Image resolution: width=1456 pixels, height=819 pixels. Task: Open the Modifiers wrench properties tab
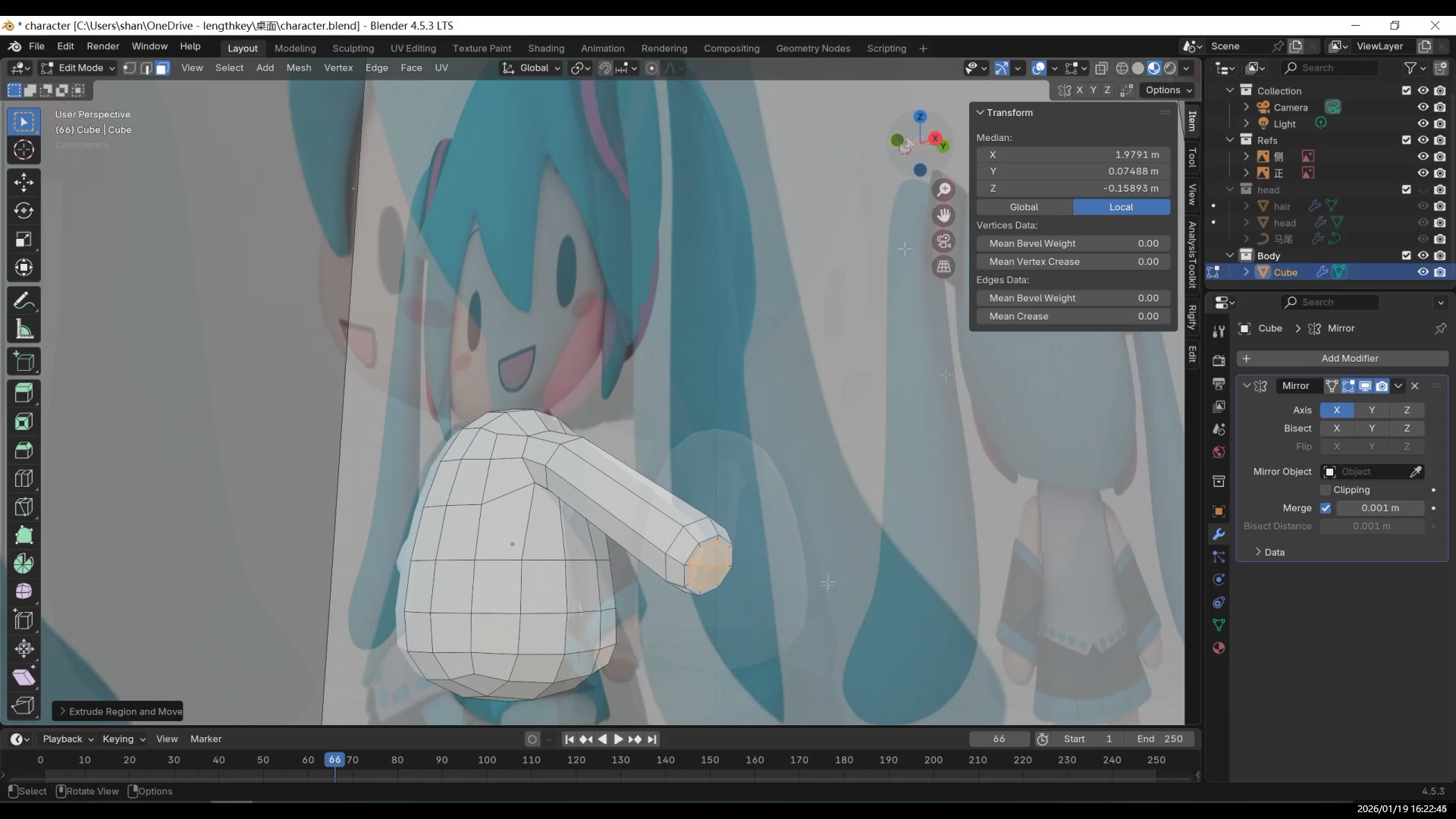(x=1219, y=534)
